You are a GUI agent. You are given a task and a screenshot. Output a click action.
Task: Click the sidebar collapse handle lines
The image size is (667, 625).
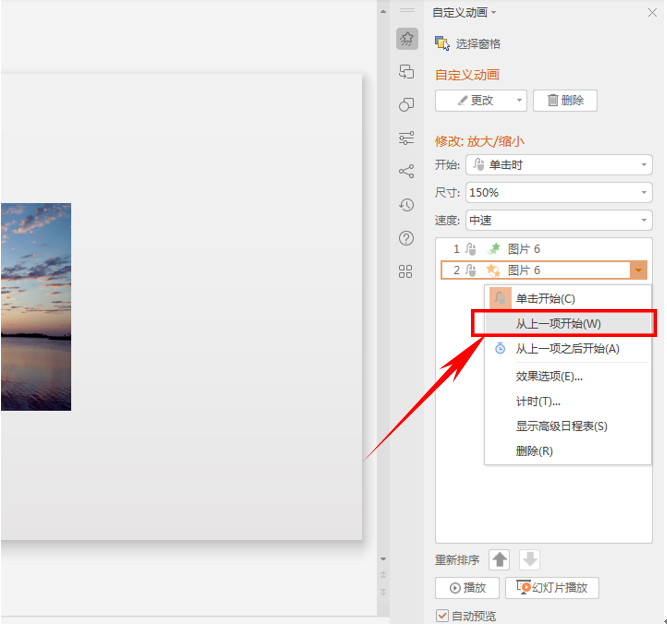[407, 10]
